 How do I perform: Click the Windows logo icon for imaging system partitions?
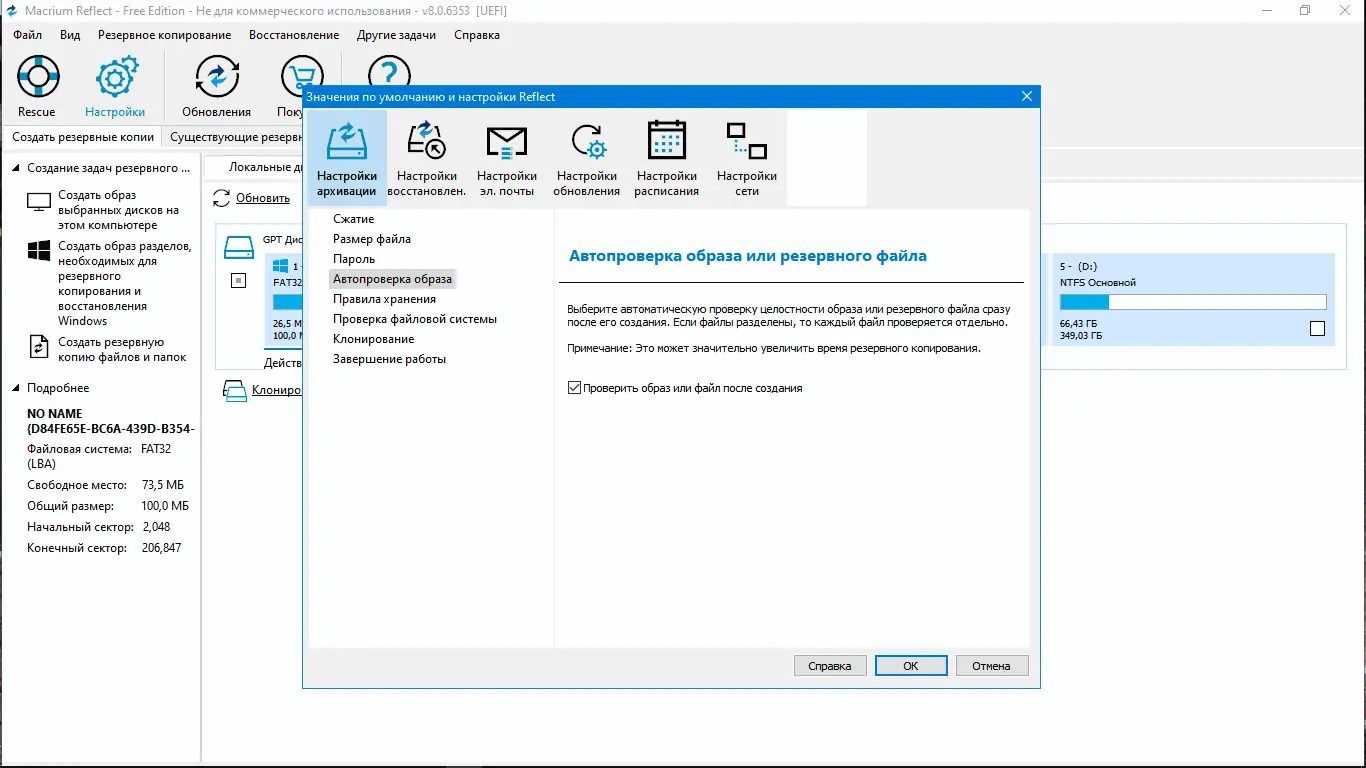point(39,251)
